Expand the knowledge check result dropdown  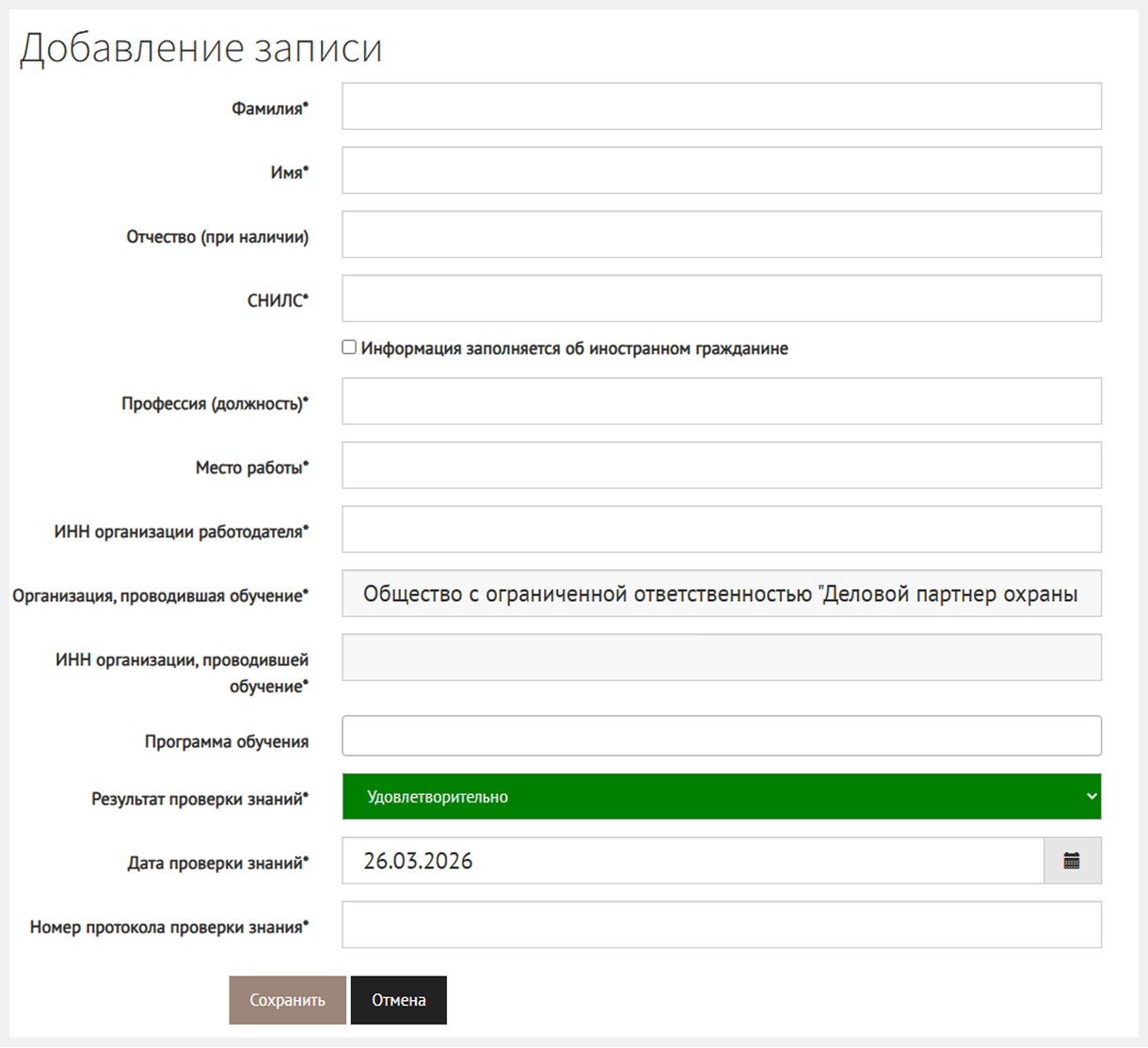click(x=721, y=797)
